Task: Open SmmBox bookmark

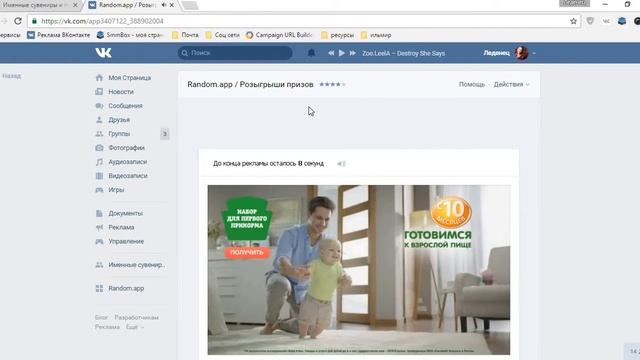Action: tap(129, 35)
